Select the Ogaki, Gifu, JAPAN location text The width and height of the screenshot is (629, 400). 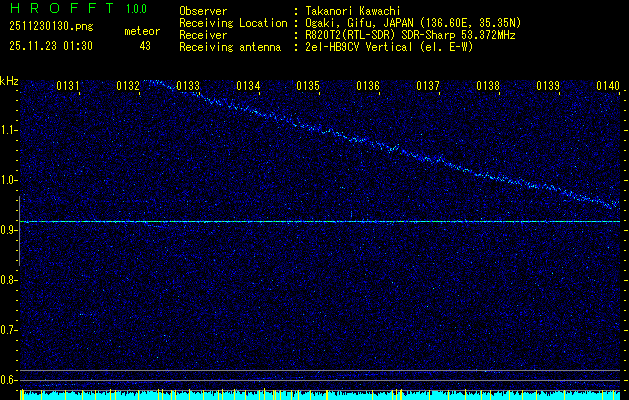click(x=413, y=23)
